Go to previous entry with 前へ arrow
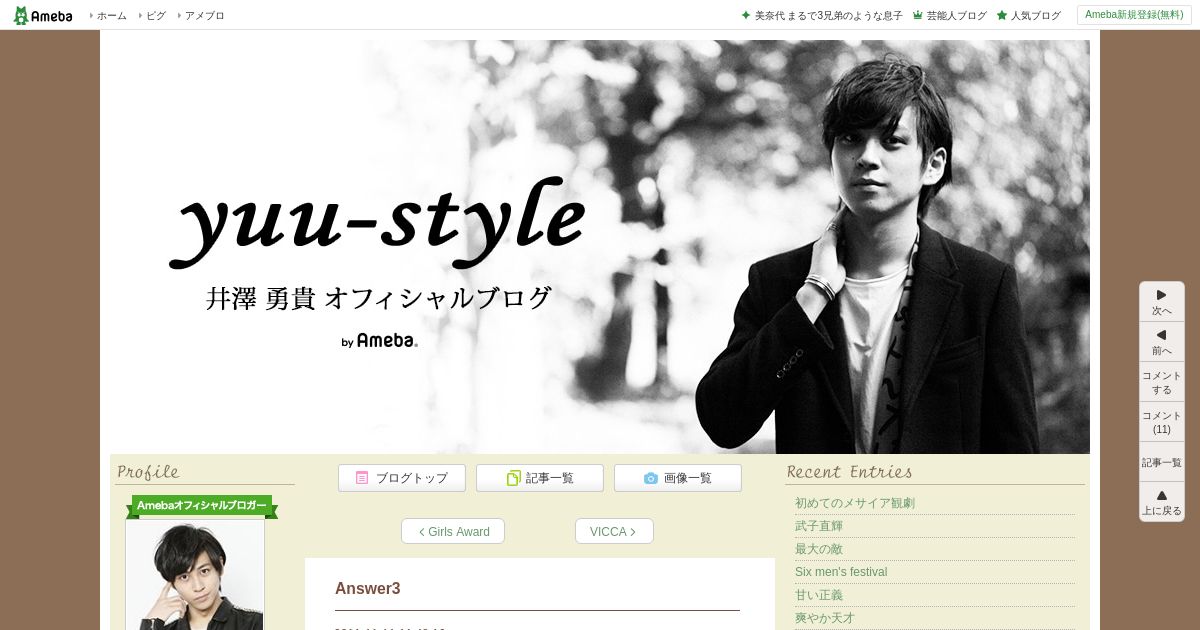This screenshot has width=1200, height=630. [1161, 342]
